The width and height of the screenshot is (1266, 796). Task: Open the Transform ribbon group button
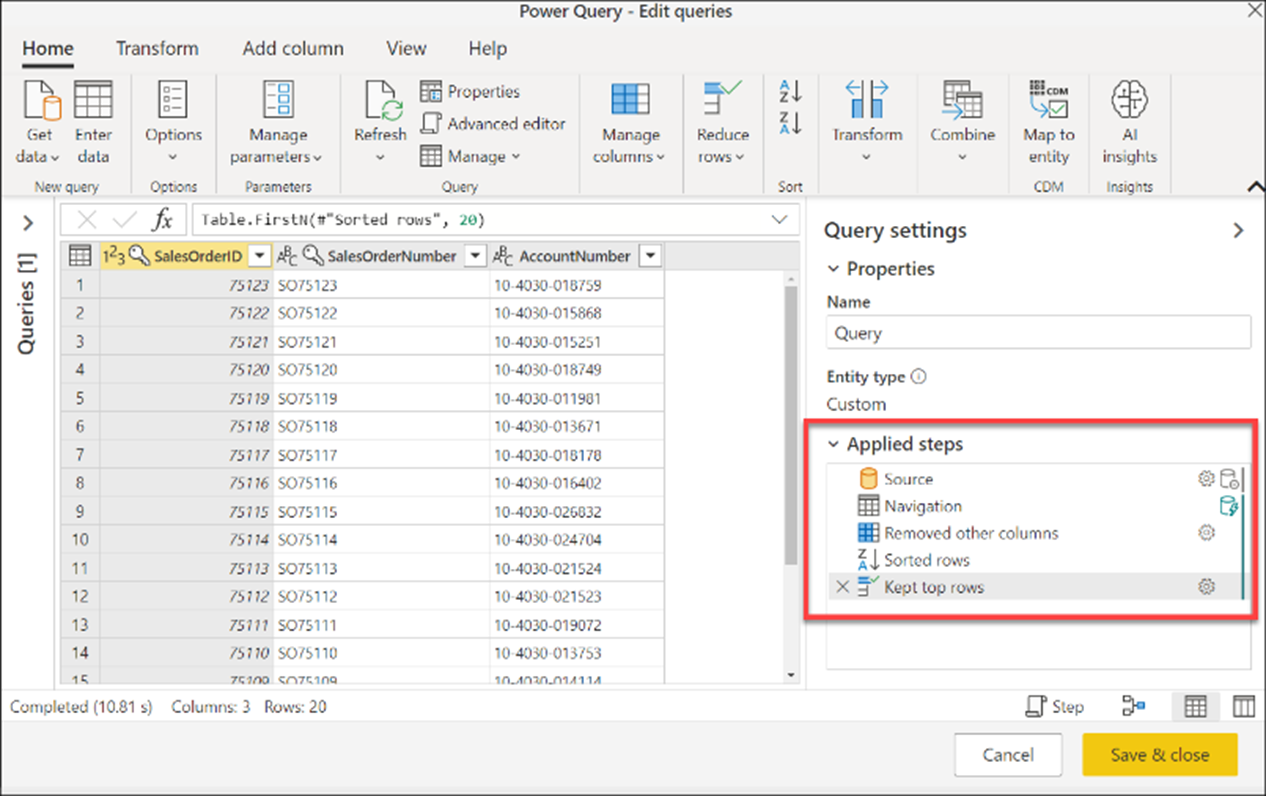point(867,123)
